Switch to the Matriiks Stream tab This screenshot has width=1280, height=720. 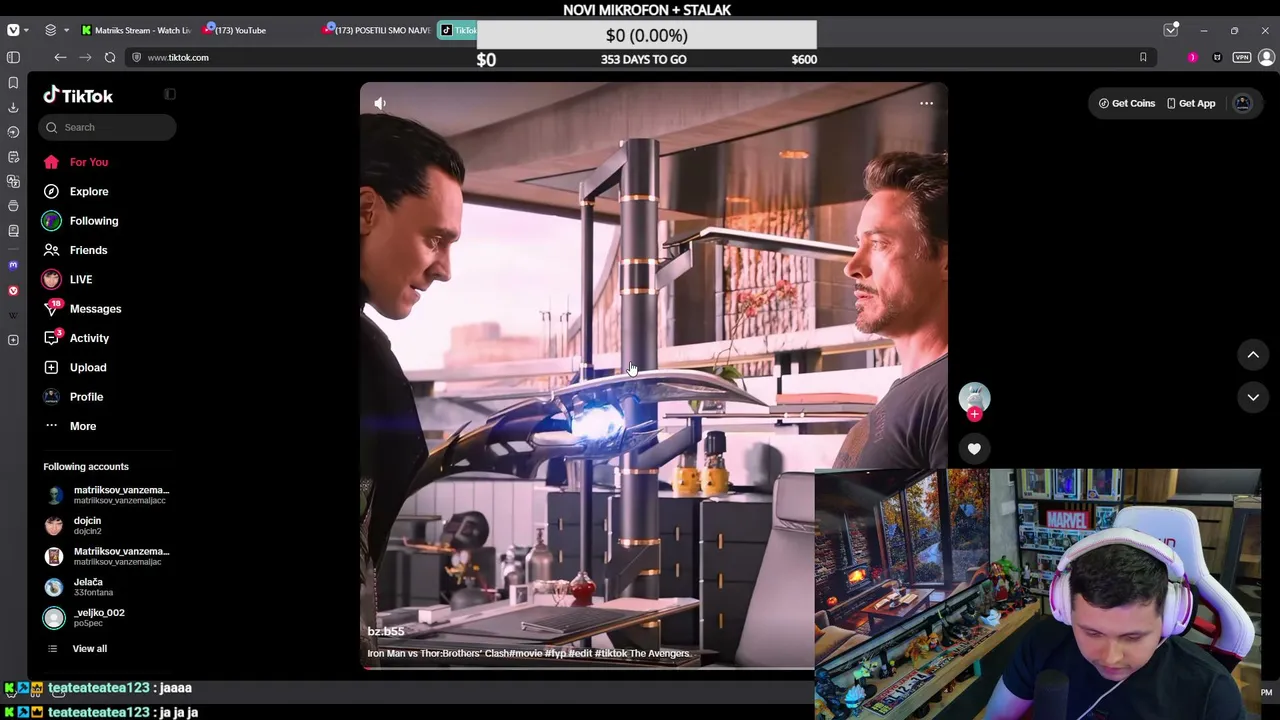point(134,30)
